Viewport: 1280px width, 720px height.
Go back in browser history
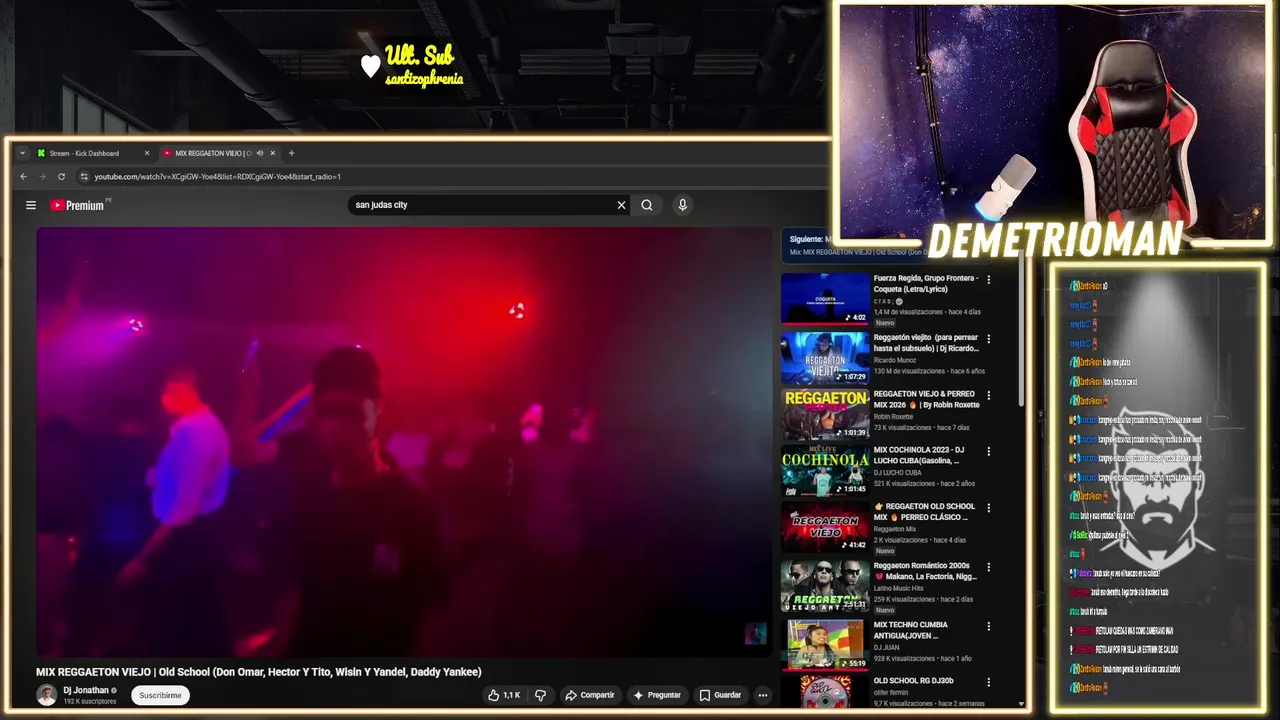pyautogui.click(x=24, y=177)
